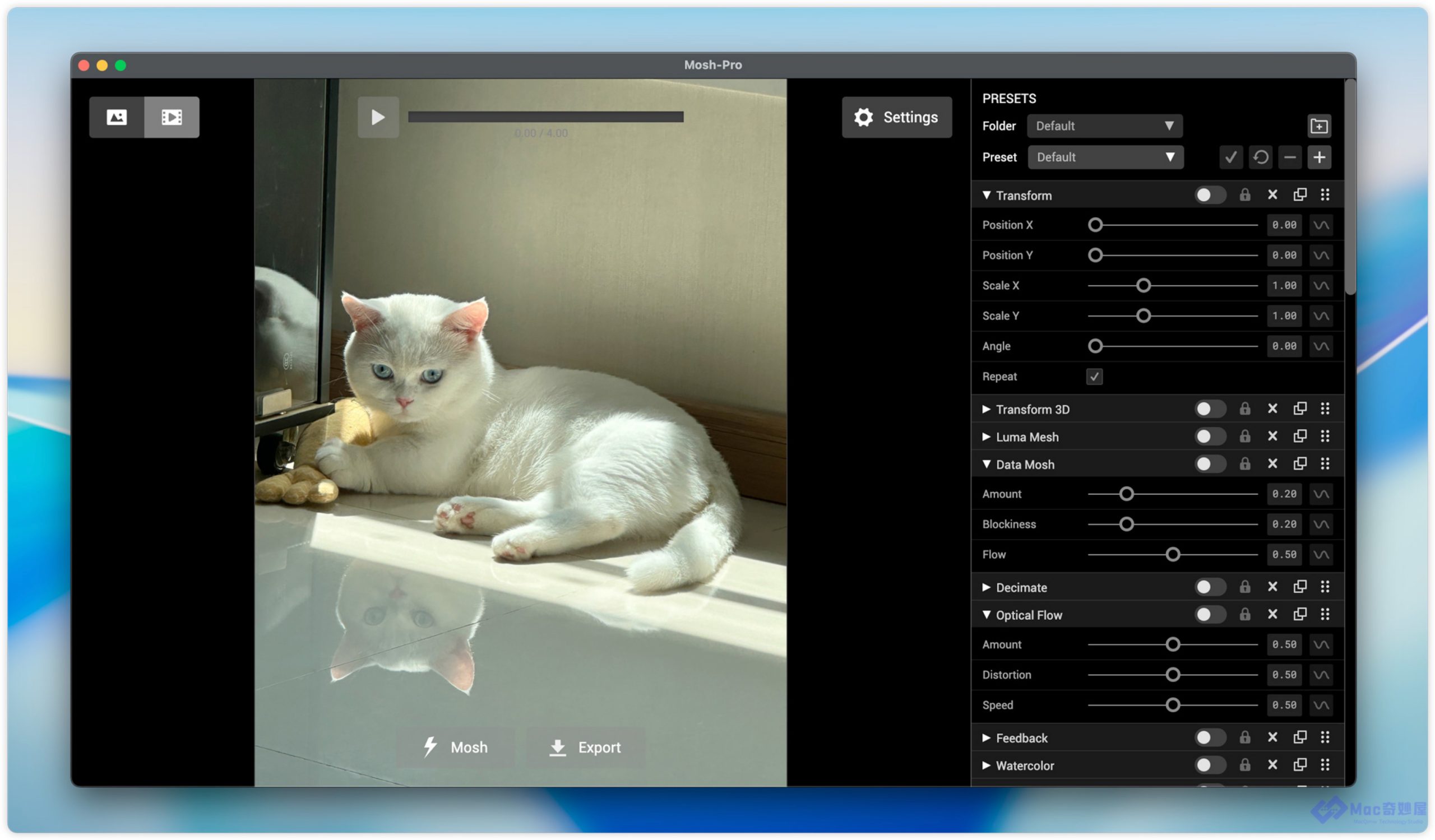Click the Mosh button
This screenshot has height=840, width=1435.
click(456, 747)
